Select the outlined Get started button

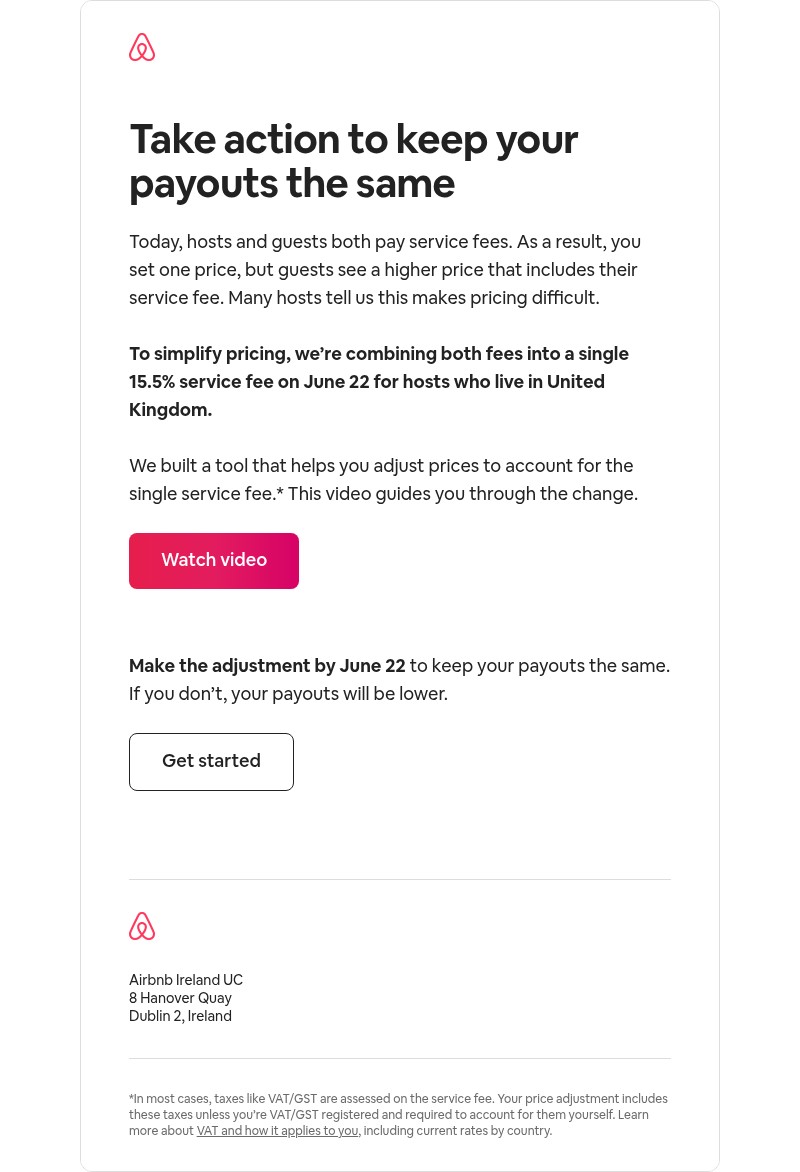pyautogui.click(x=211, y=761)
